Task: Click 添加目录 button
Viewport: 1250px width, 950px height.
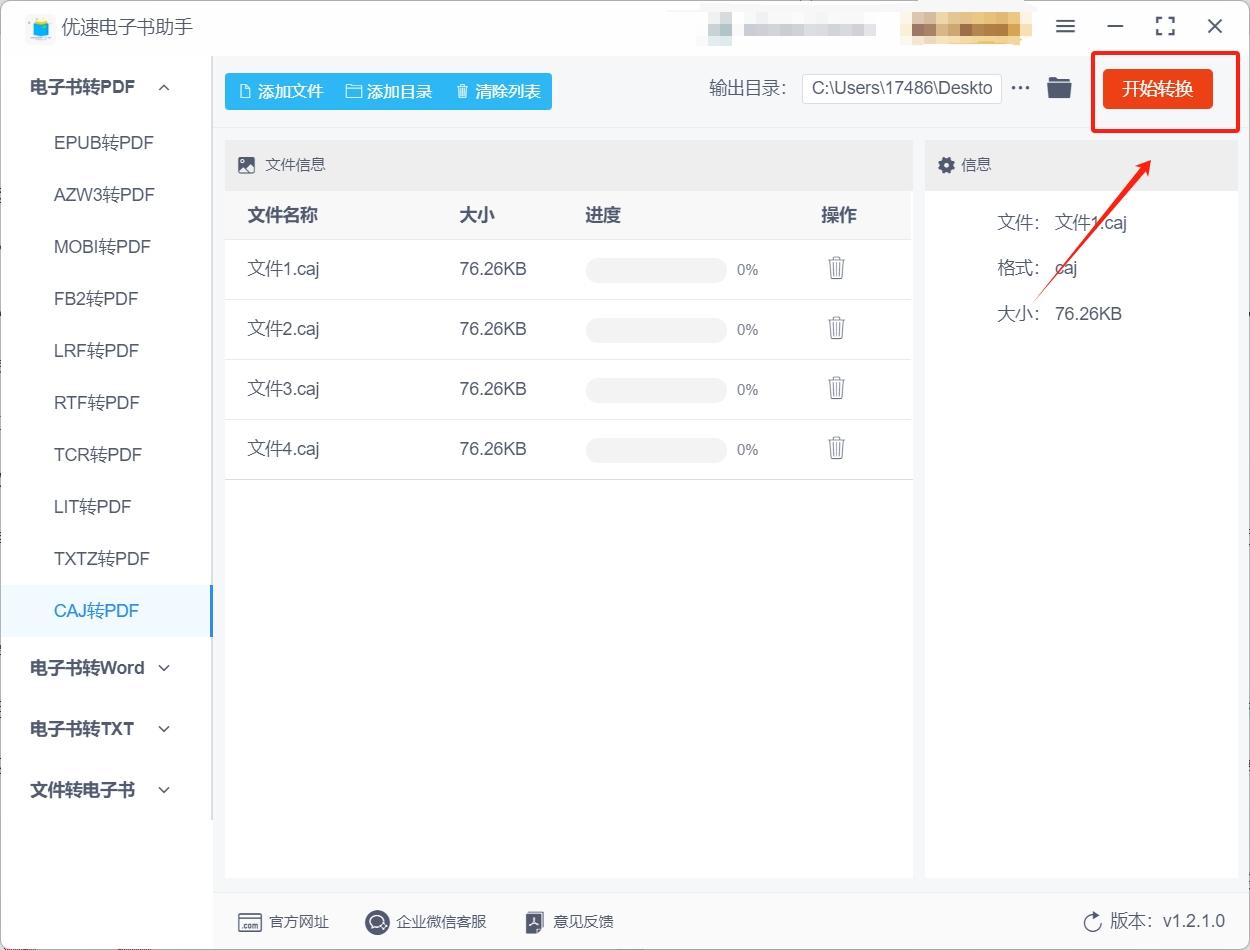Action: [389, 91]
